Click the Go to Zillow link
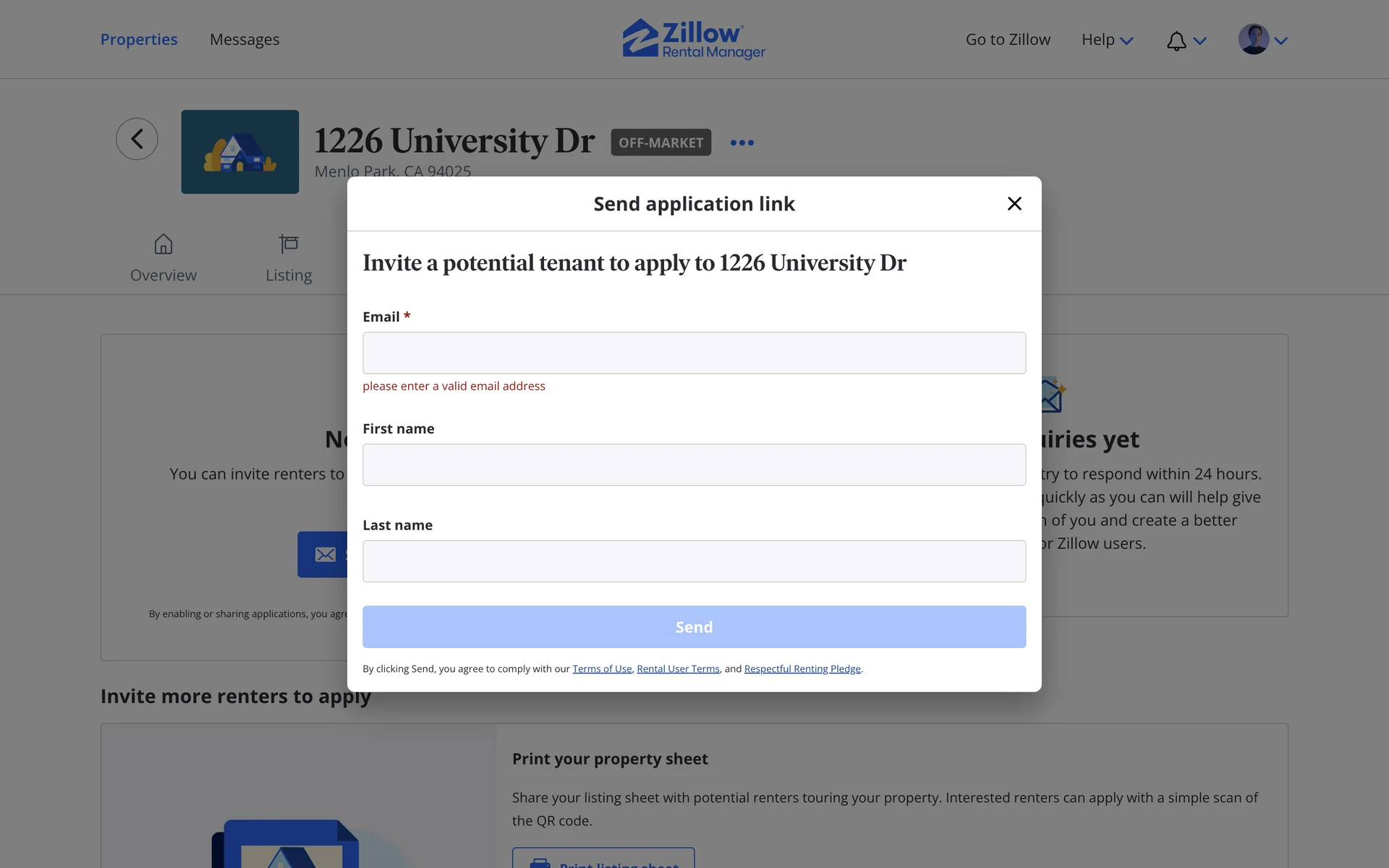Image resolution: width=1389 pixels, height=868 pixels. point(1008,40)
